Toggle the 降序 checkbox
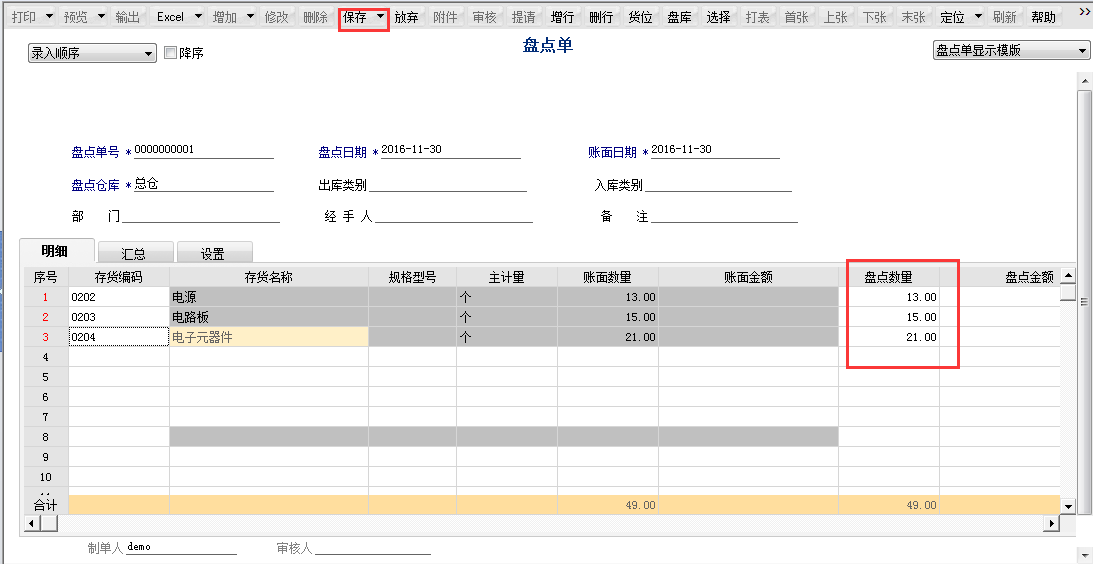 170,53
